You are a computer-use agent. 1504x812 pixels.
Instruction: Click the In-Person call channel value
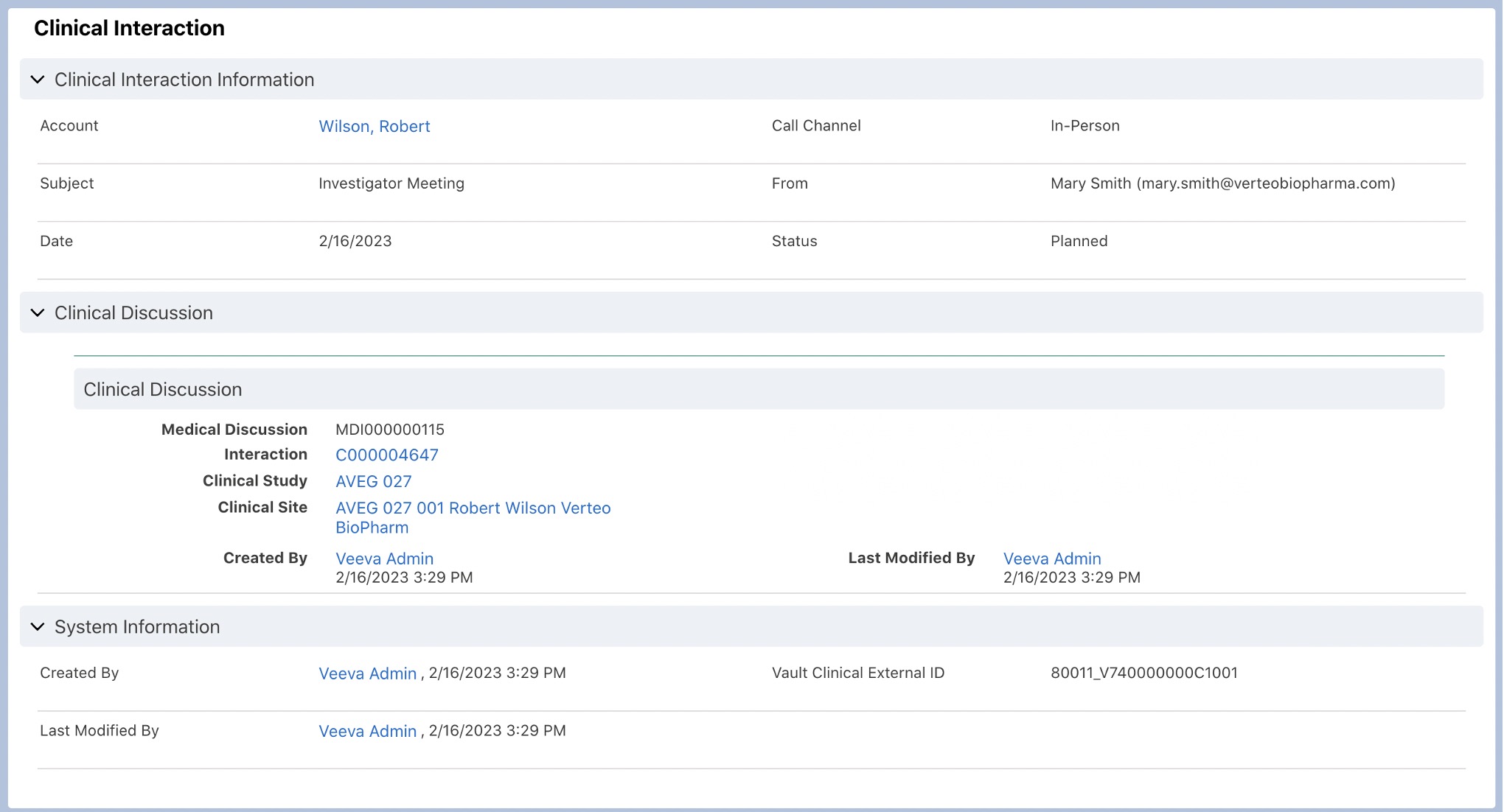1085,126
